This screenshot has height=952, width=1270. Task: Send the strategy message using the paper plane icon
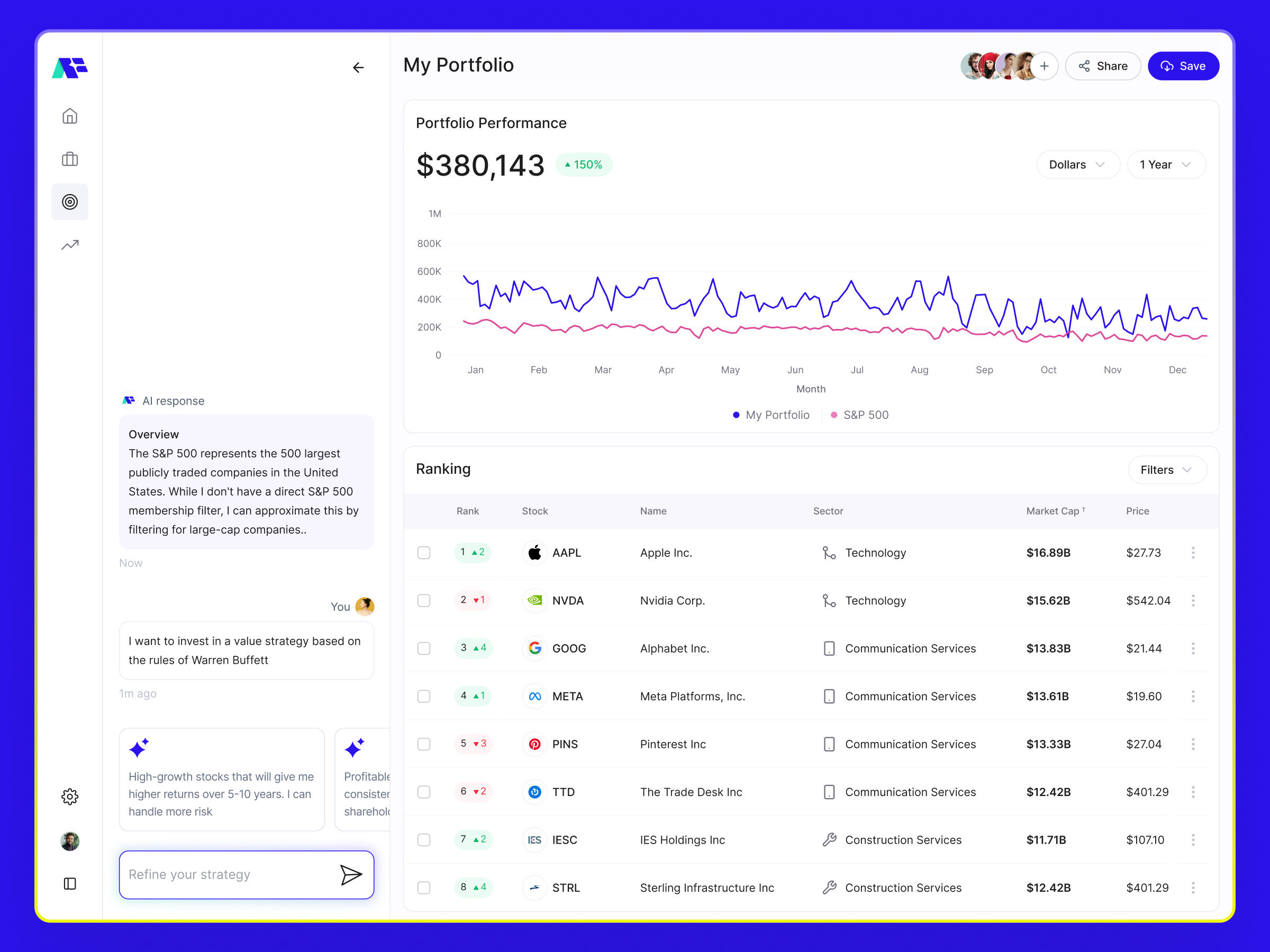(352, 875)
